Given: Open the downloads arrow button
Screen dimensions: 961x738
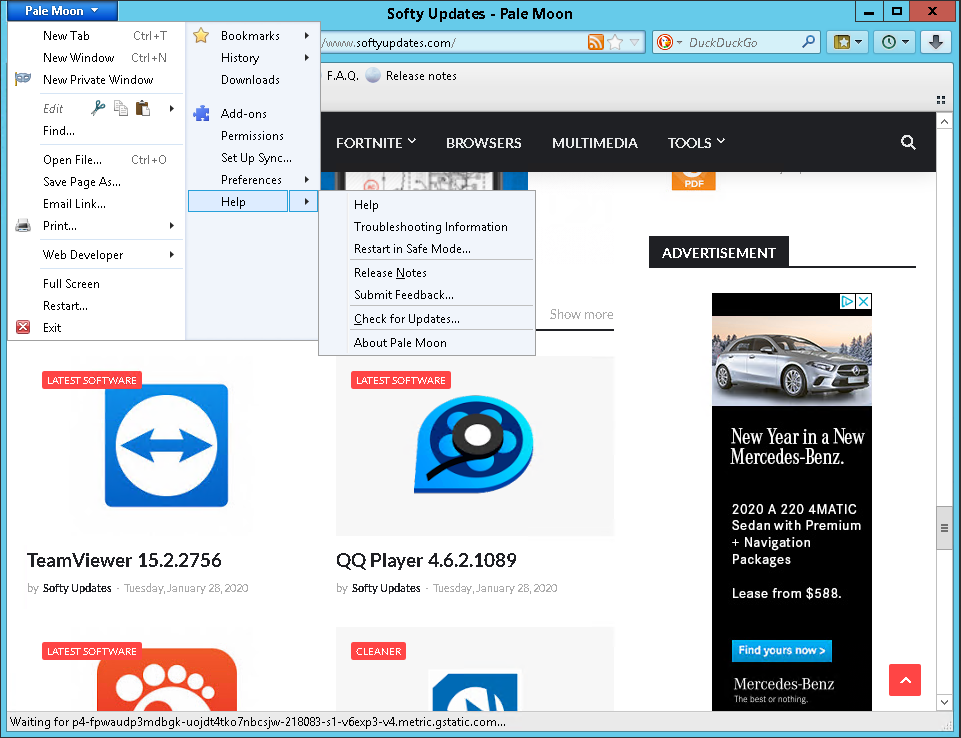Looking at the screenshot, I should pyautogui.click(x=936, y=42).
